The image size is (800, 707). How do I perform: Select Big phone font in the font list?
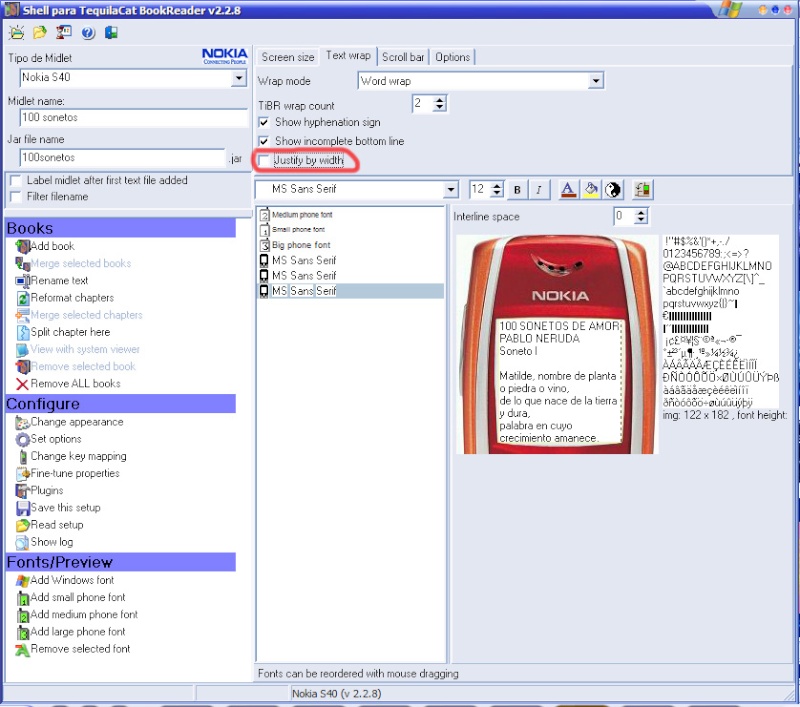coord(302,245)
